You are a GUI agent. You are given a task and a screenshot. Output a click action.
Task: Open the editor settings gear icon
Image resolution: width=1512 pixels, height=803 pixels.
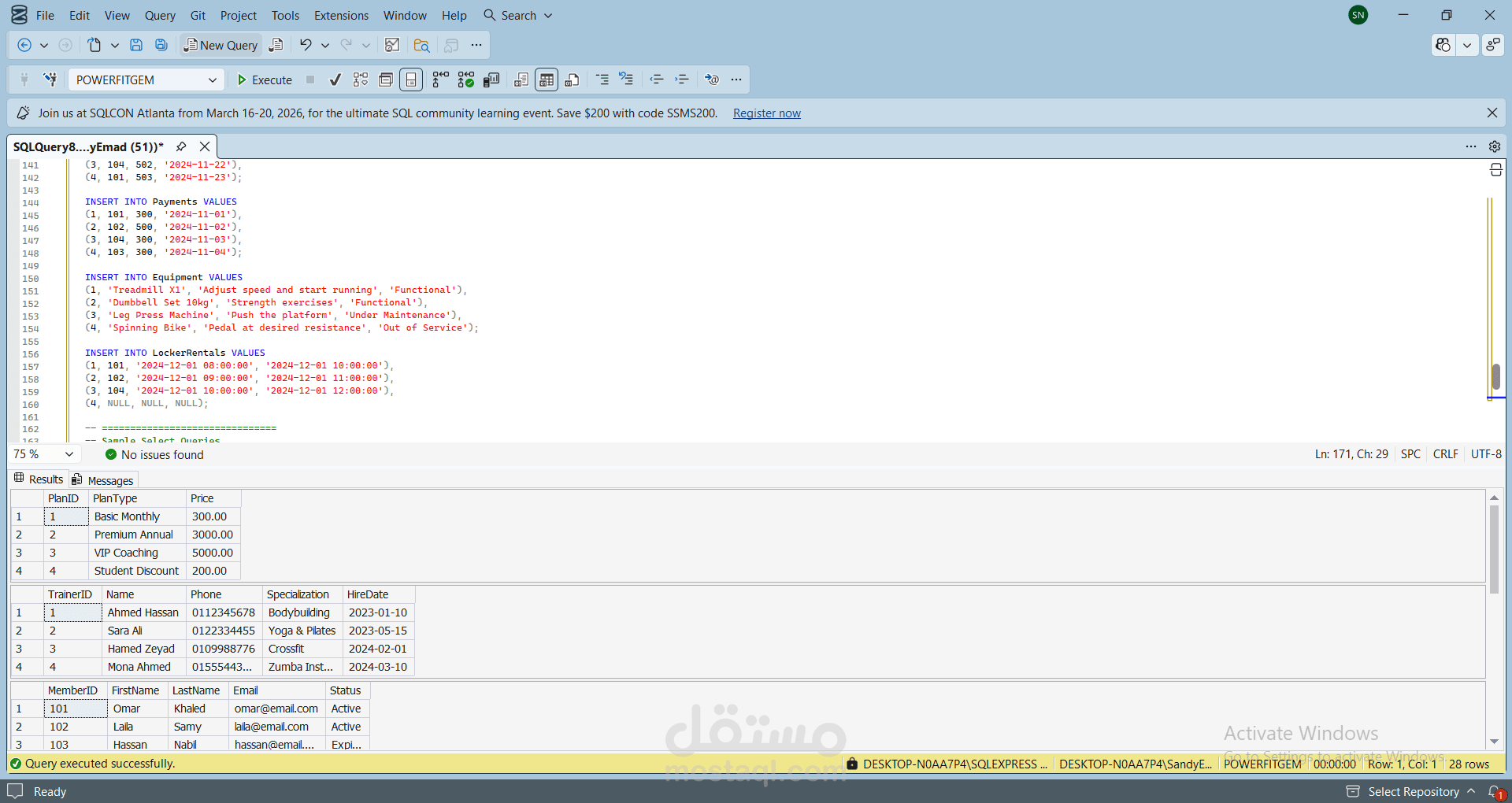click(x=1495, y=146)
